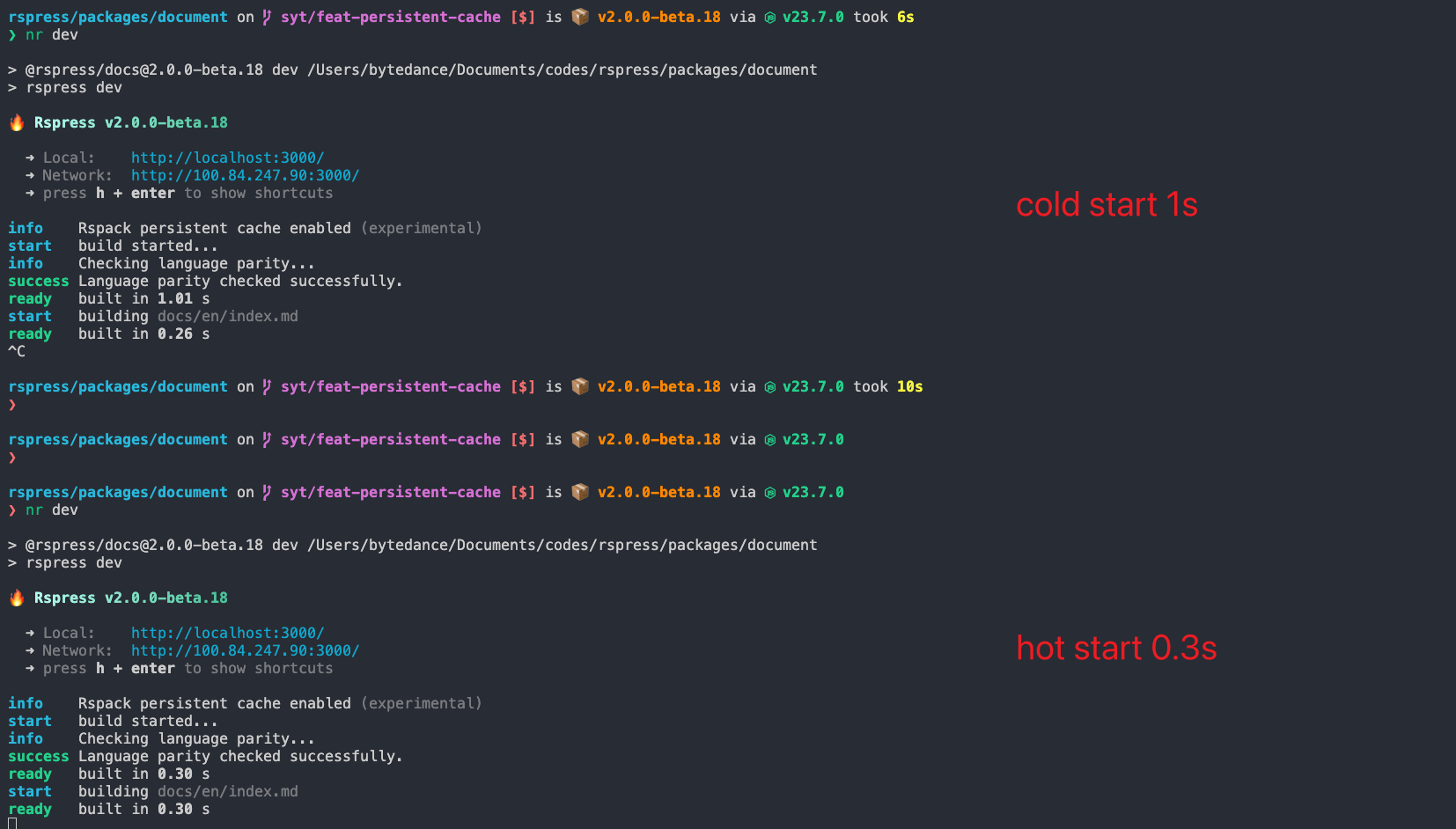Click the empty terminal cursor block after the last line
This screenshot has height=829, width=1456.
click(12, 824)
